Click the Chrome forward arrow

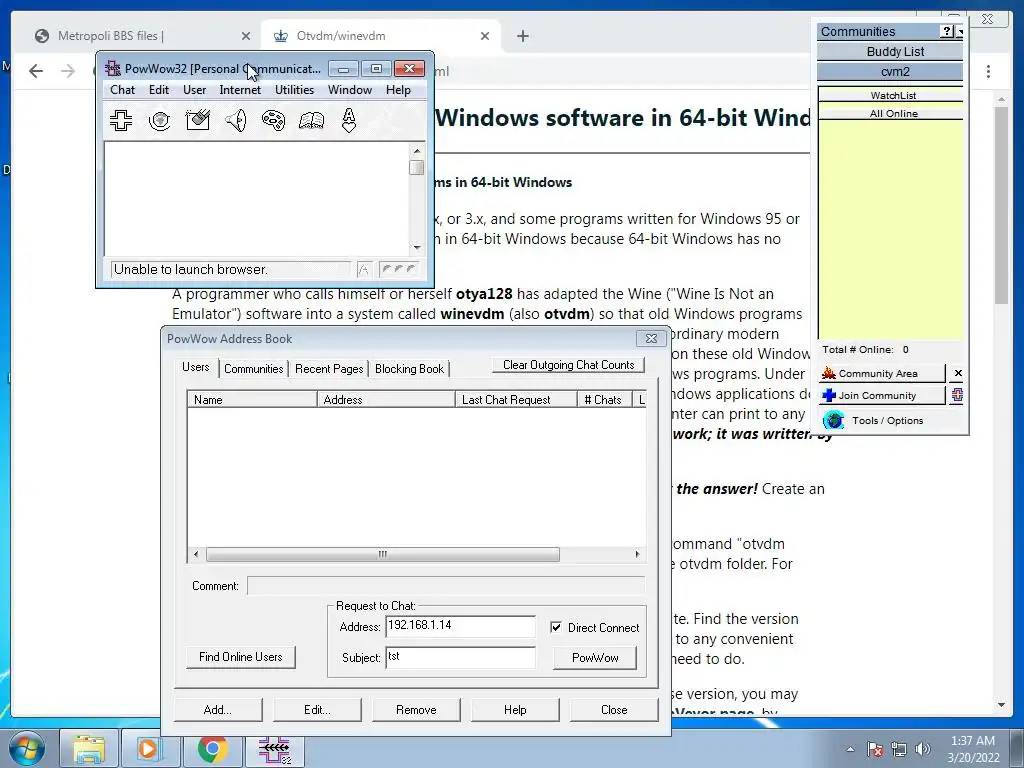[x=68, y=71]
